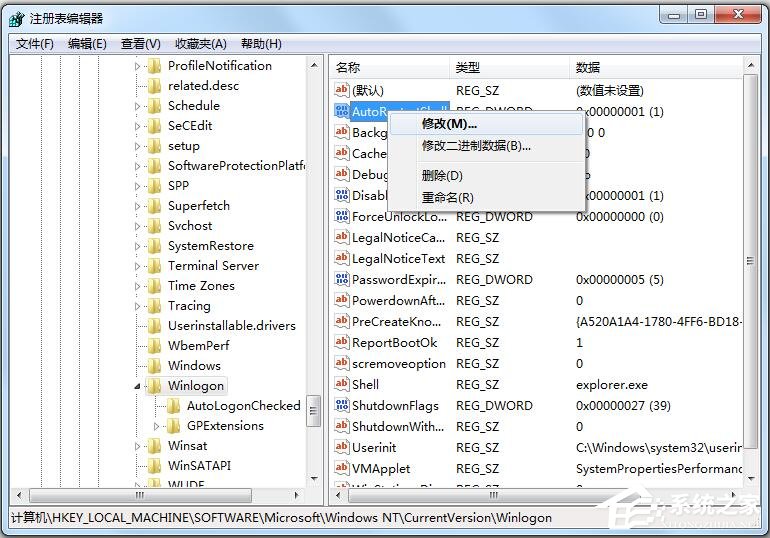The height and width of the screenshot is (538, 770).
Task: Click the DWORD icon of the selected AutoRestartShell value
Action: pyautogui.click(x=342, y=111)
